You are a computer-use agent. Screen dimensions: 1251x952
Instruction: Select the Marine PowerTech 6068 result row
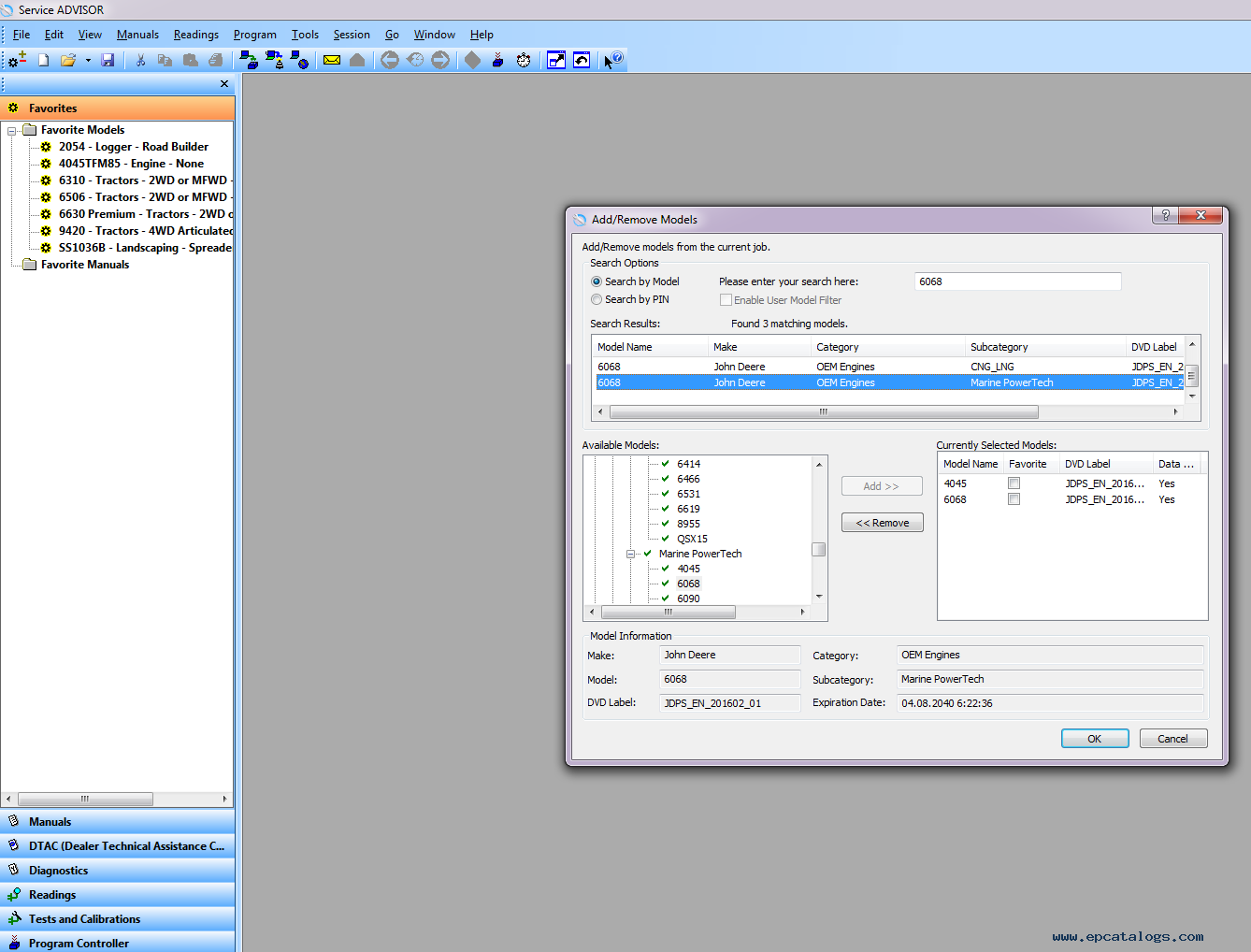890,382
